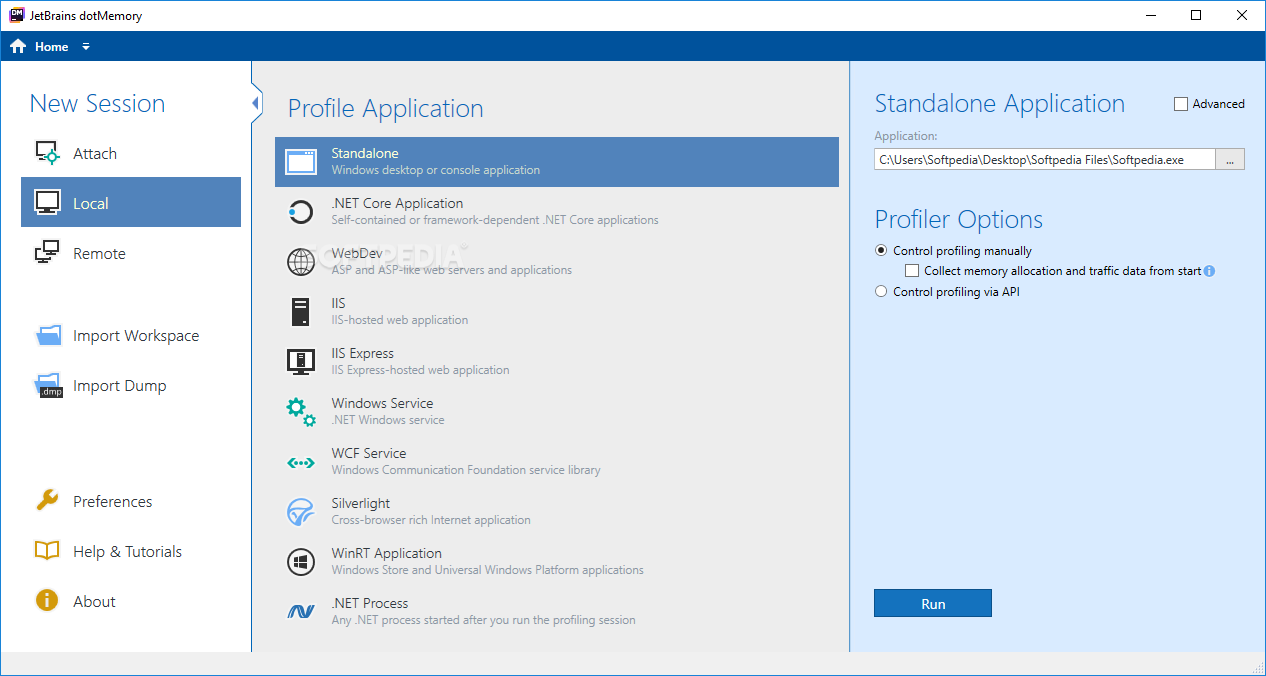Click the Application path input field
This screenshot has width=1266, height=676.
(x=1045, y=159)
